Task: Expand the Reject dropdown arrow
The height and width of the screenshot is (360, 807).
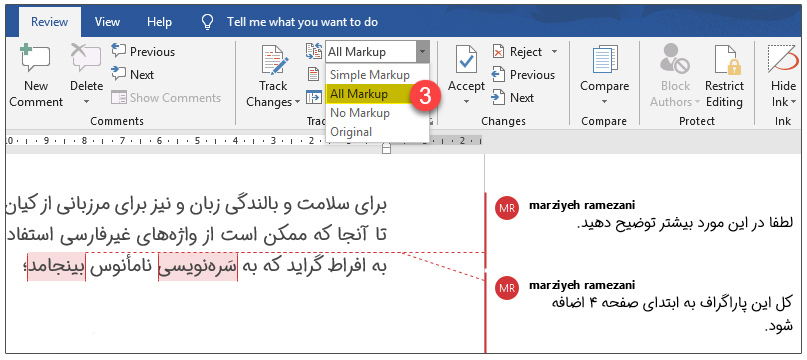Action: [x=554, y=52]
